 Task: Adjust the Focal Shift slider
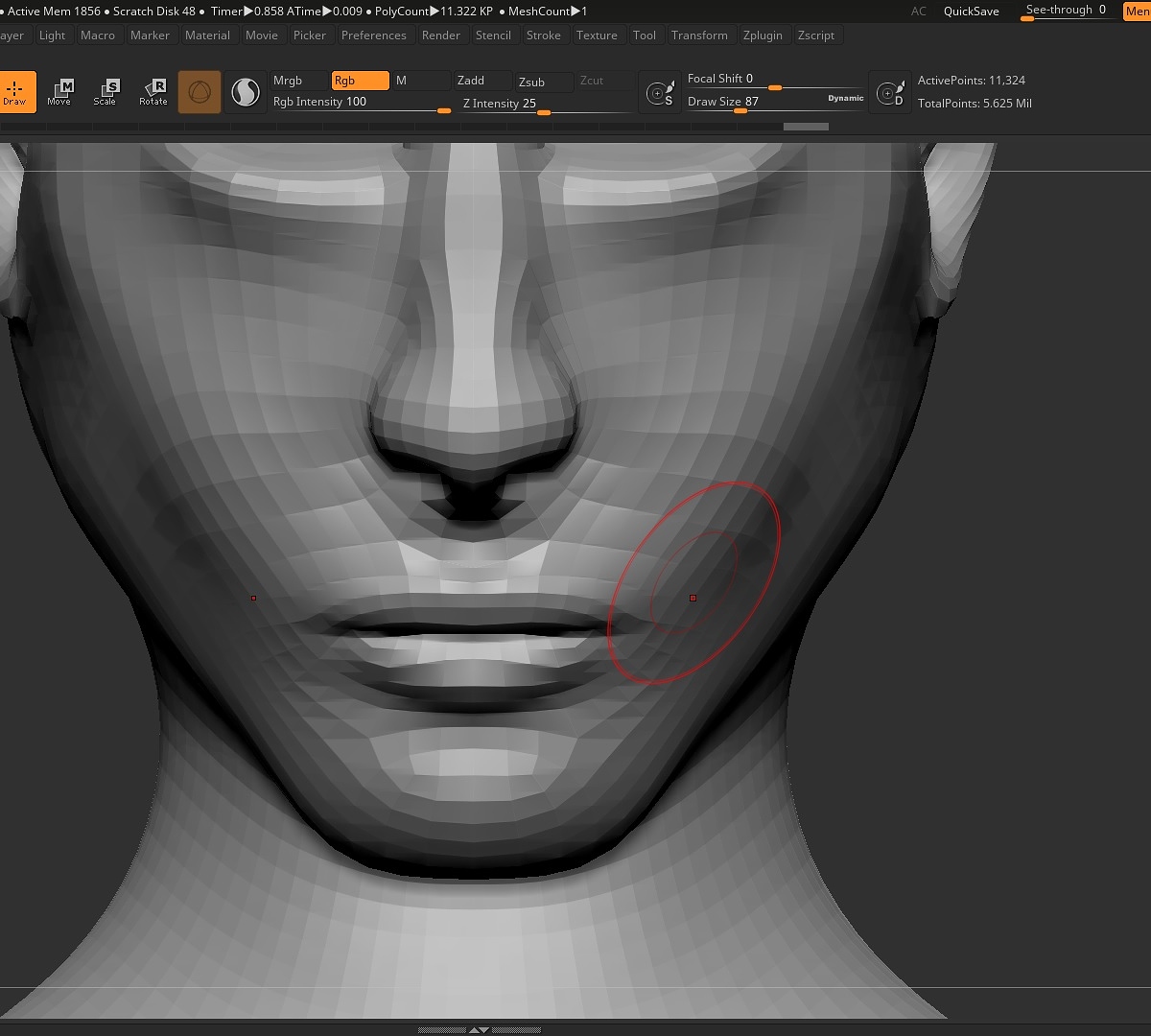774,81
